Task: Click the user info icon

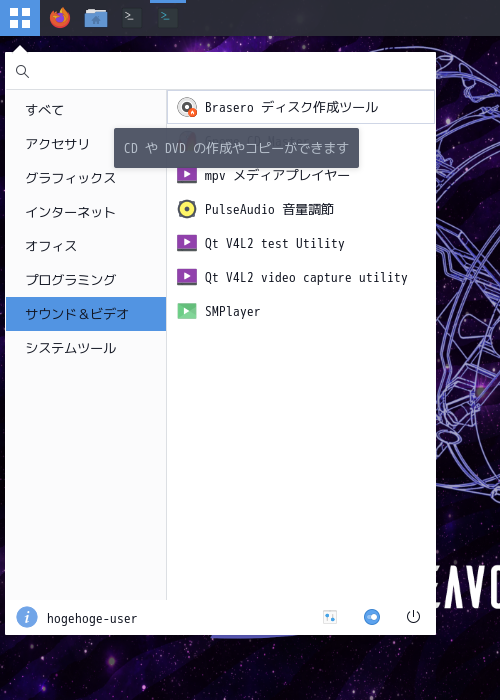Action: 27,617
